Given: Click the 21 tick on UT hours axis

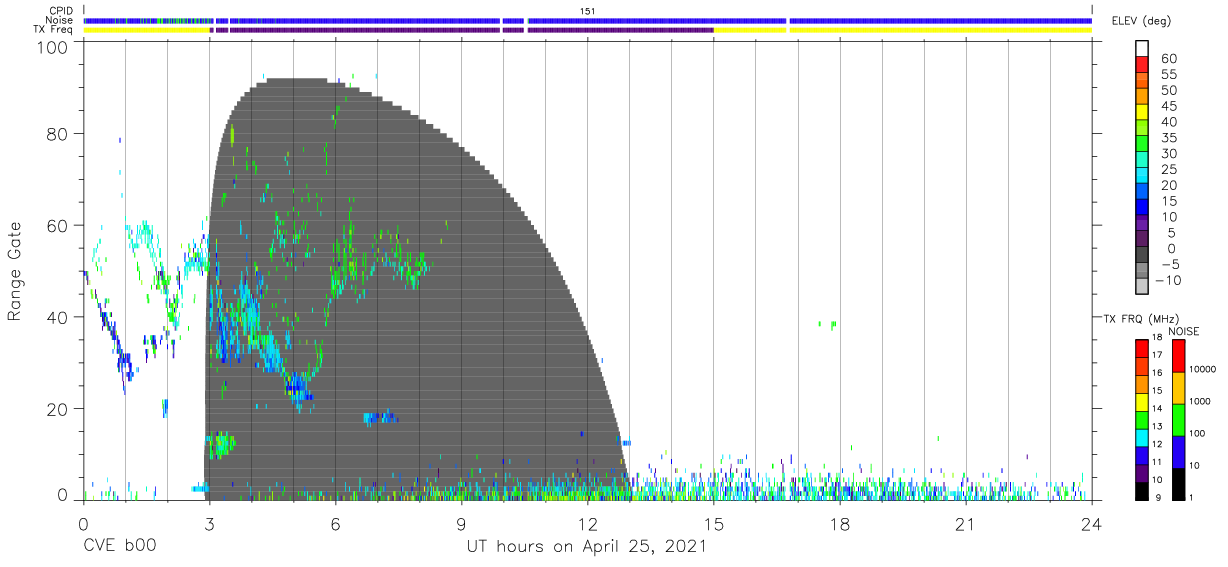Looking at the screenshot, I should pyautogui.click(x=965, y=524).
